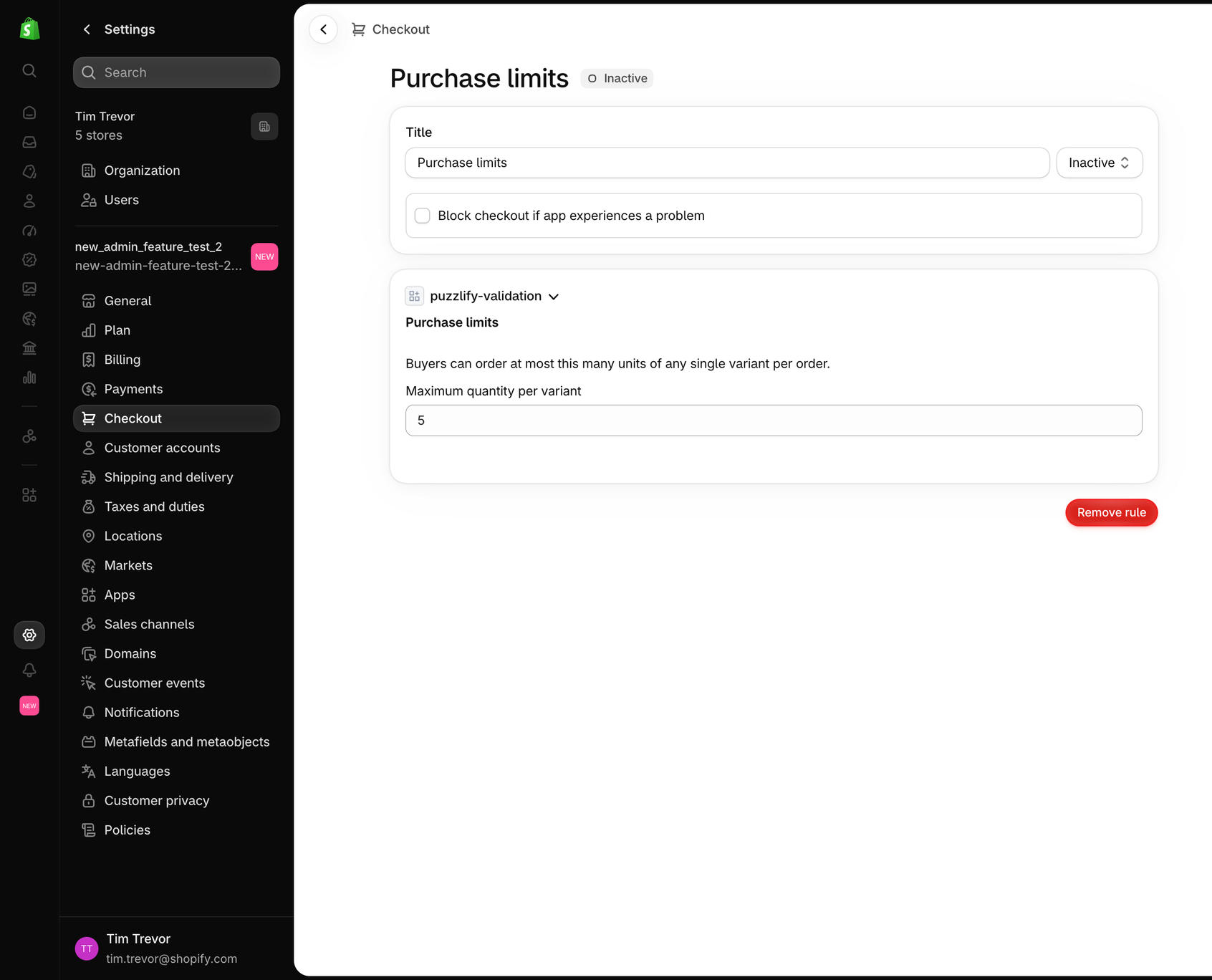Image resolution: width=1212 pixels, height=980 pixels.
Task: Open the Users settings item
Action: (x=176, y=200)
